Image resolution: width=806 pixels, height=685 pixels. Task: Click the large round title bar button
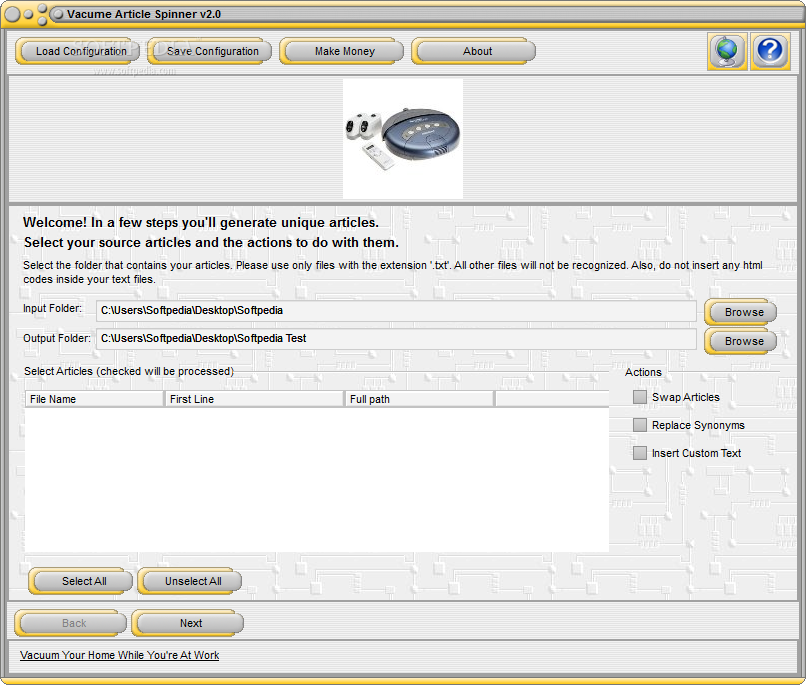[12, 14]
